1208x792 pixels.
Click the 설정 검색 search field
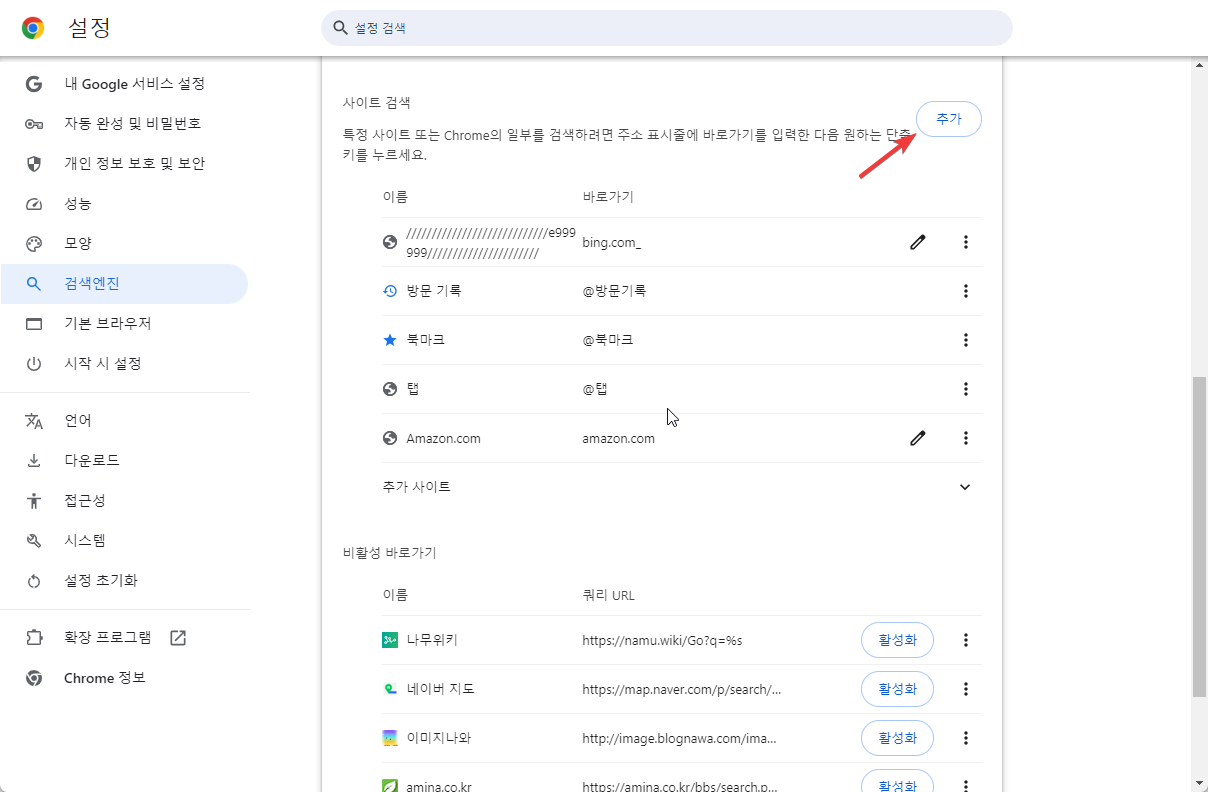click(665, 27)
